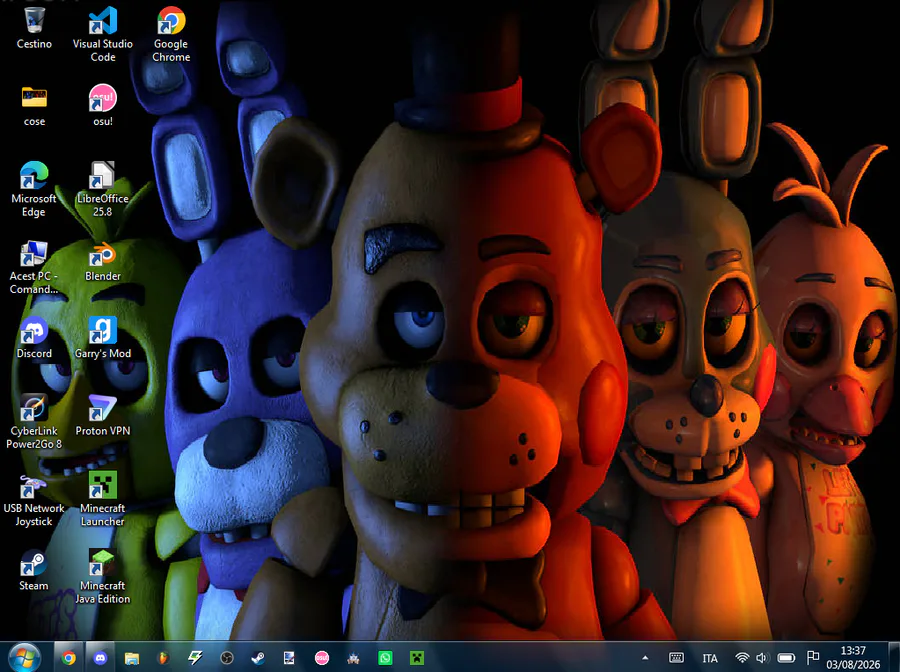Launch osu! from the taskbar
This screenshot has width=900, height=672.
(322, 658)
